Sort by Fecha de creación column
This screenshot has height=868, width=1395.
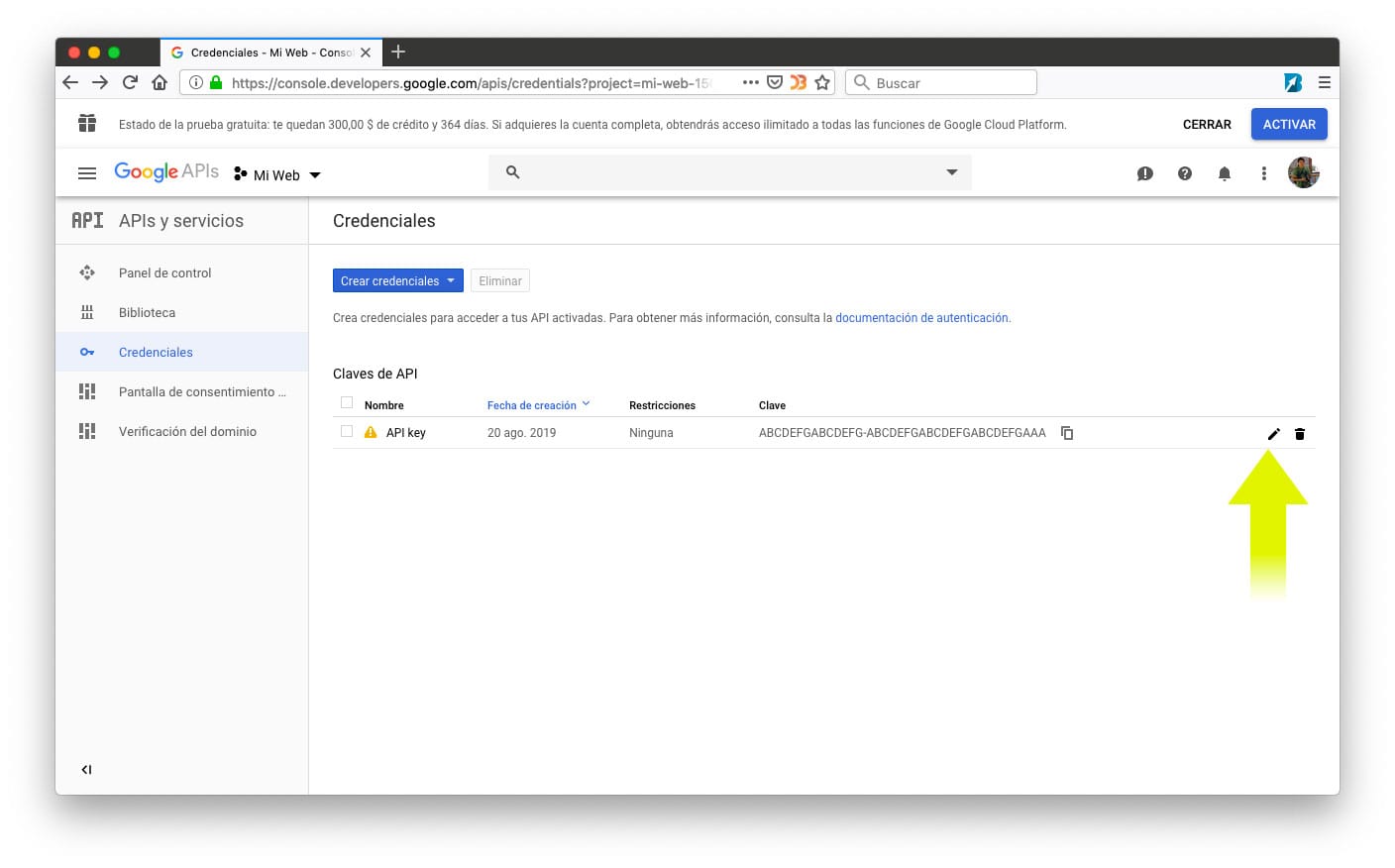[538, 405]
